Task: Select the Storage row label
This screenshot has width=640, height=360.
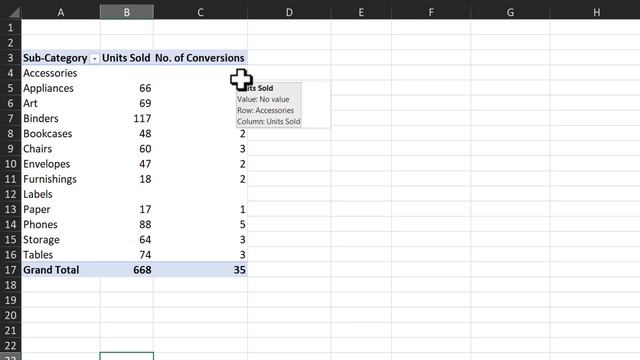Action: 41,240
